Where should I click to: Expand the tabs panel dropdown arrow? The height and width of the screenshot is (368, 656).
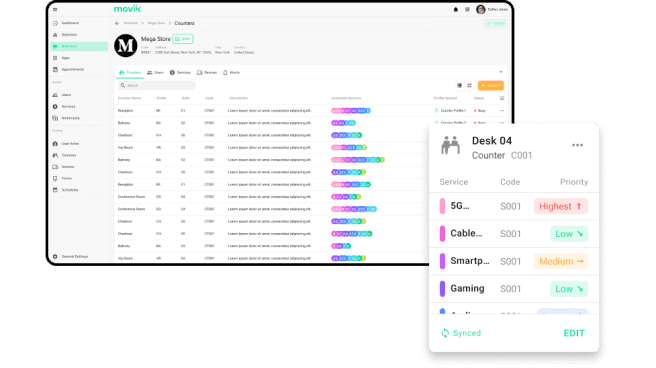pos(501,72)
